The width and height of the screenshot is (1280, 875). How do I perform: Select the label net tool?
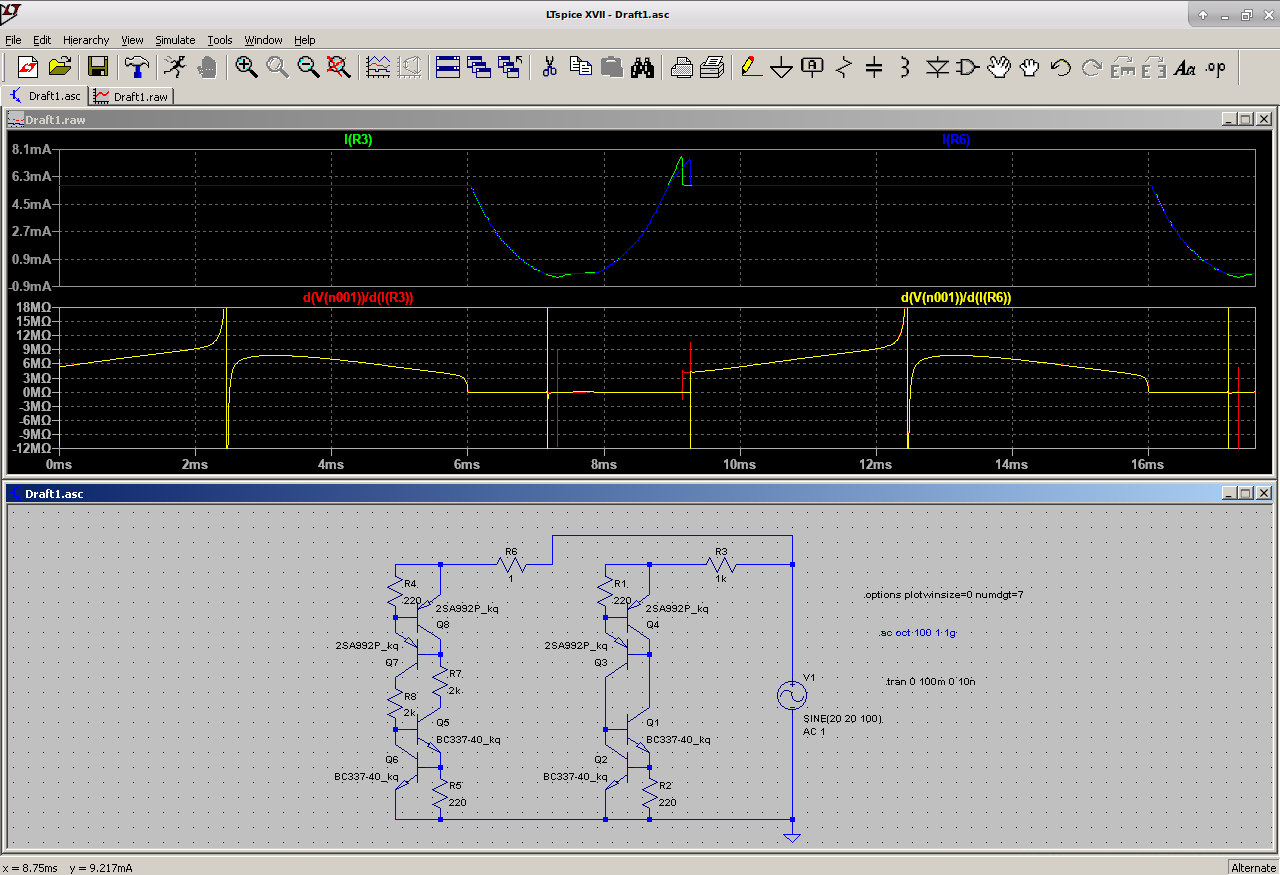pyautogui.click(x=813, y=67)
